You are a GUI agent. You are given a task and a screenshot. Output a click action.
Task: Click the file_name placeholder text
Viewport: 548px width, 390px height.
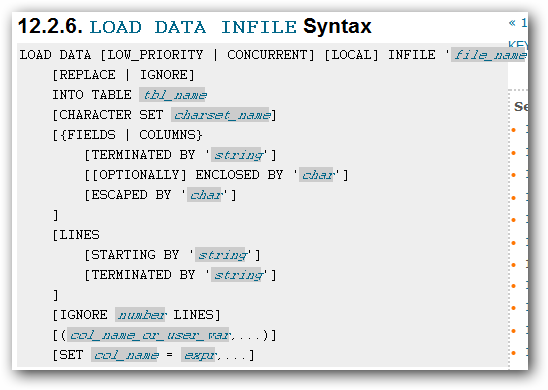(x=489, y=55)
